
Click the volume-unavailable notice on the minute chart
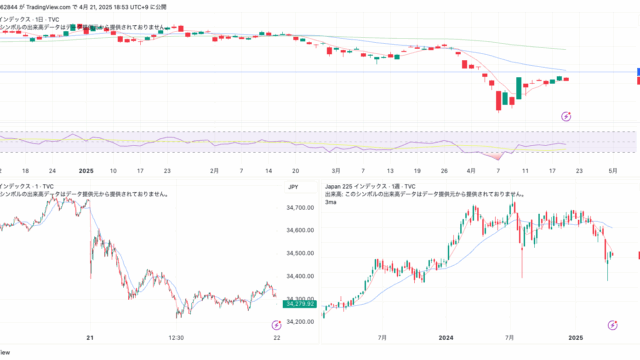[84, 194]
